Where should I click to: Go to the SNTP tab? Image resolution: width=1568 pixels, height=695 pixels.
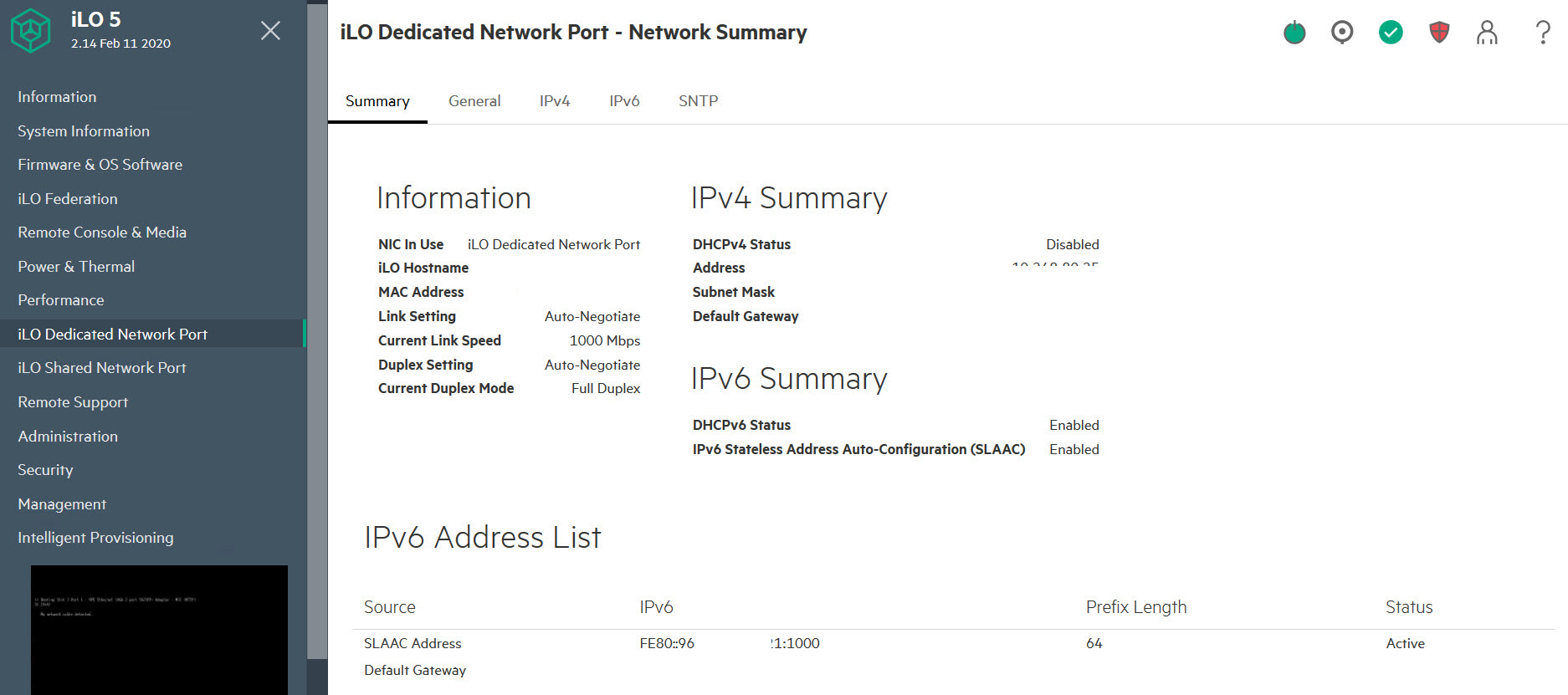click(x=698, y=101)
